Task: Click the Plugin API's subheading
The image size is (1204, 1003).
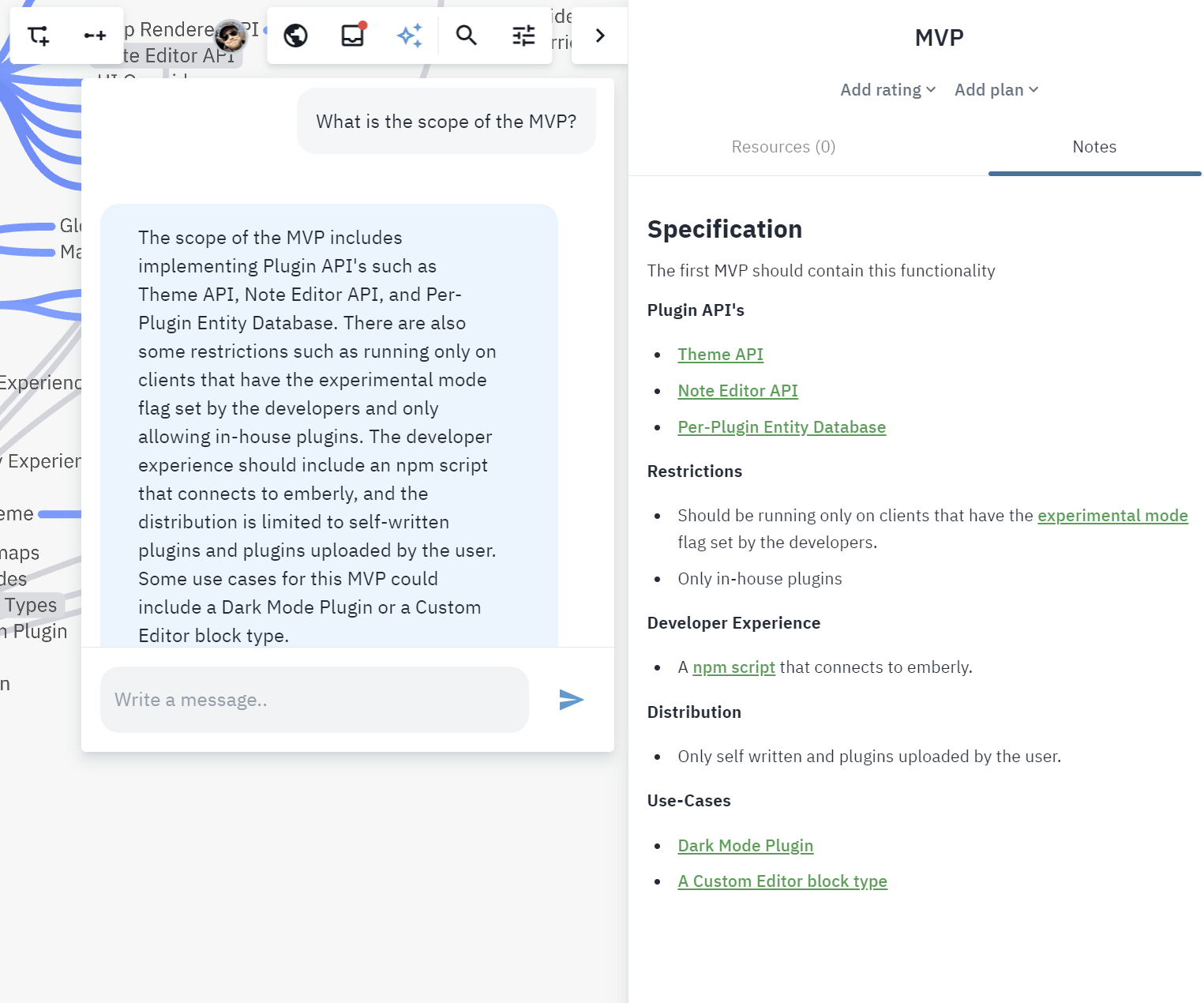Action: (x=696, y=310)
